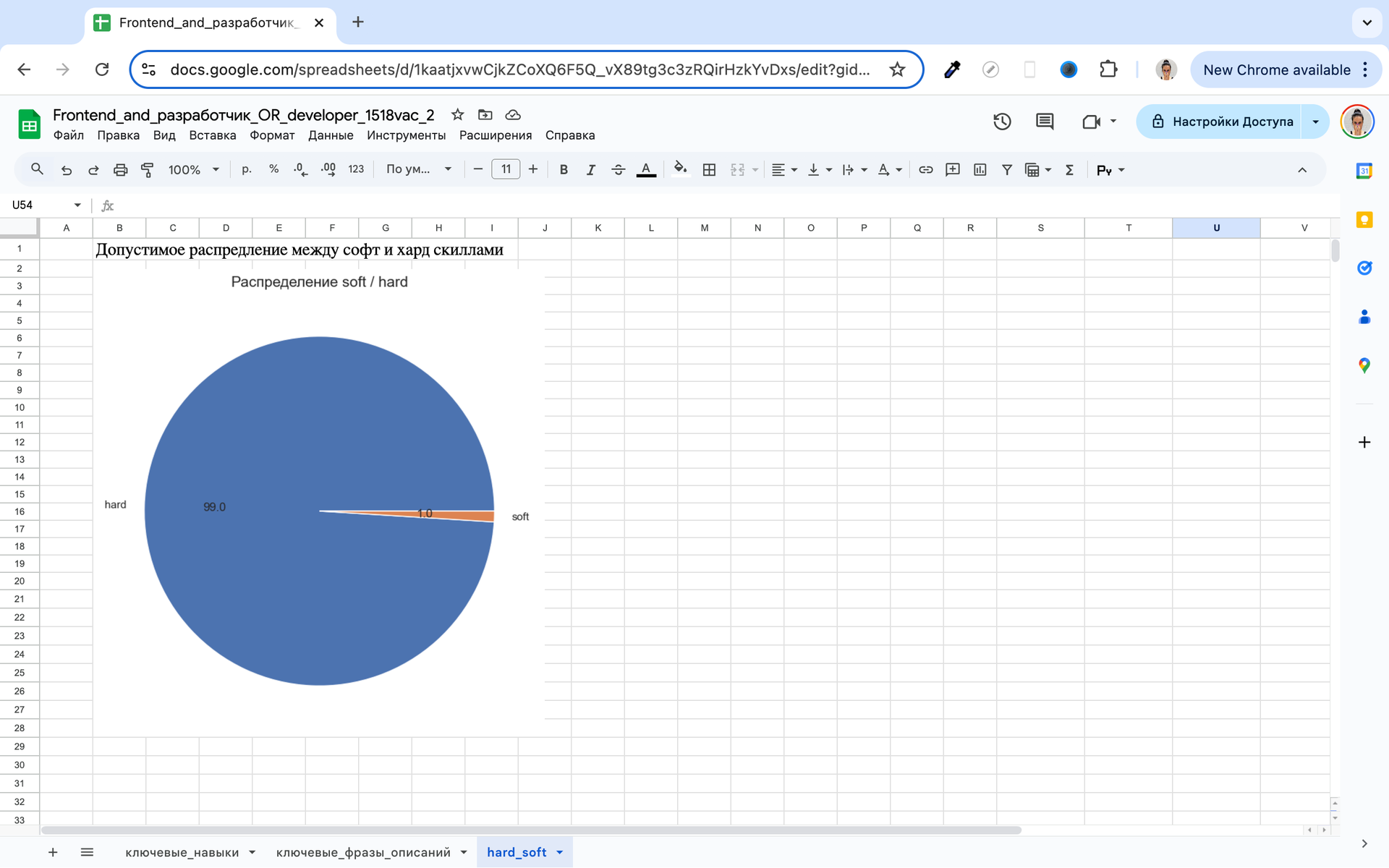Screen dimensions: 1389x868
Task: Show all sheets list
Action: click(x=87, y=852)
